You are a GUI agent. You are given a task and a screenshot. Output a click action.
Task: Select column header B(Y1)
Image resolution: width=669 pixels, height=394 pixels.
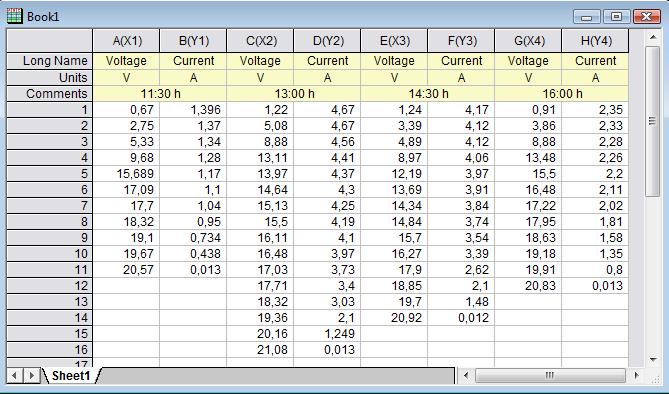(x=193, y=41)
